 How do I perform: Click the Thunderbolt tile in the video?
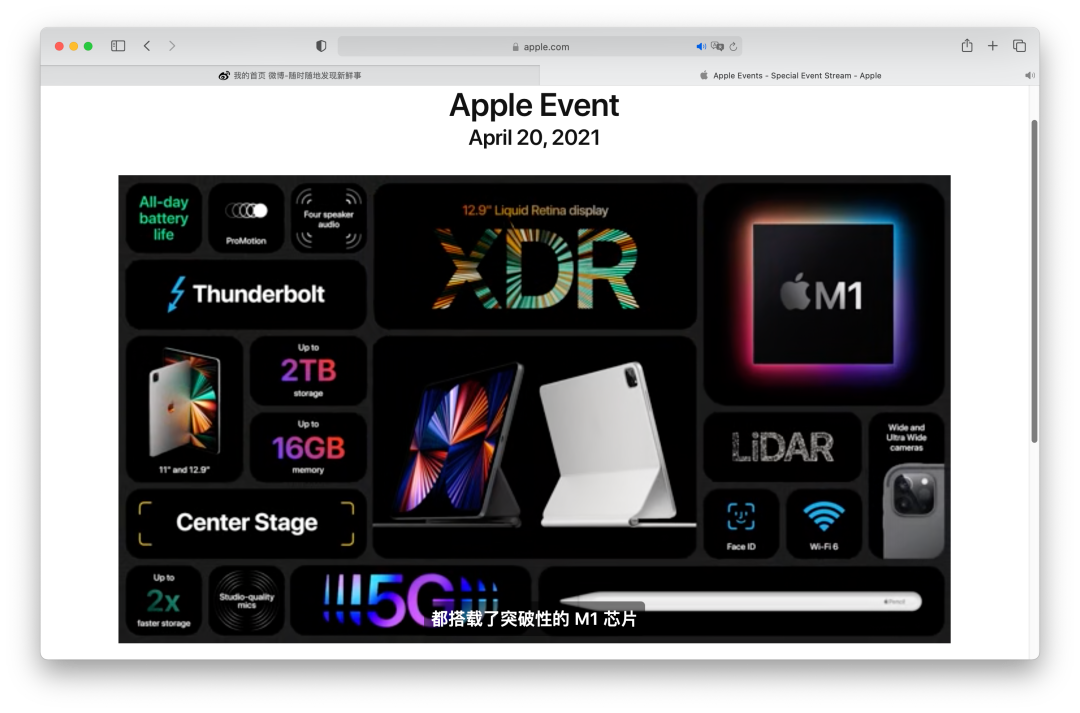tap(246, 294)
